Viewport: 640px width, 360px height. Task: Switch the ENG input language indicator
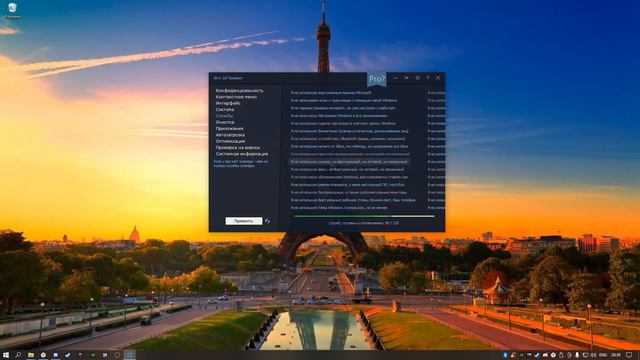pyautogui.click(x=603, y=355)
